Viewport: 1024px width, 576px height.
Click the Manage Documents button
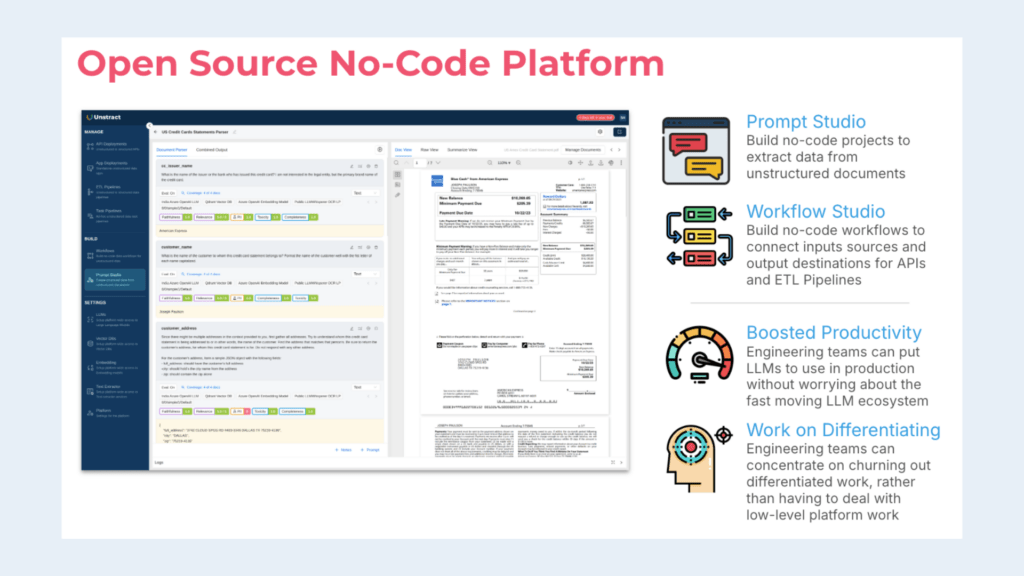point(584,150)
